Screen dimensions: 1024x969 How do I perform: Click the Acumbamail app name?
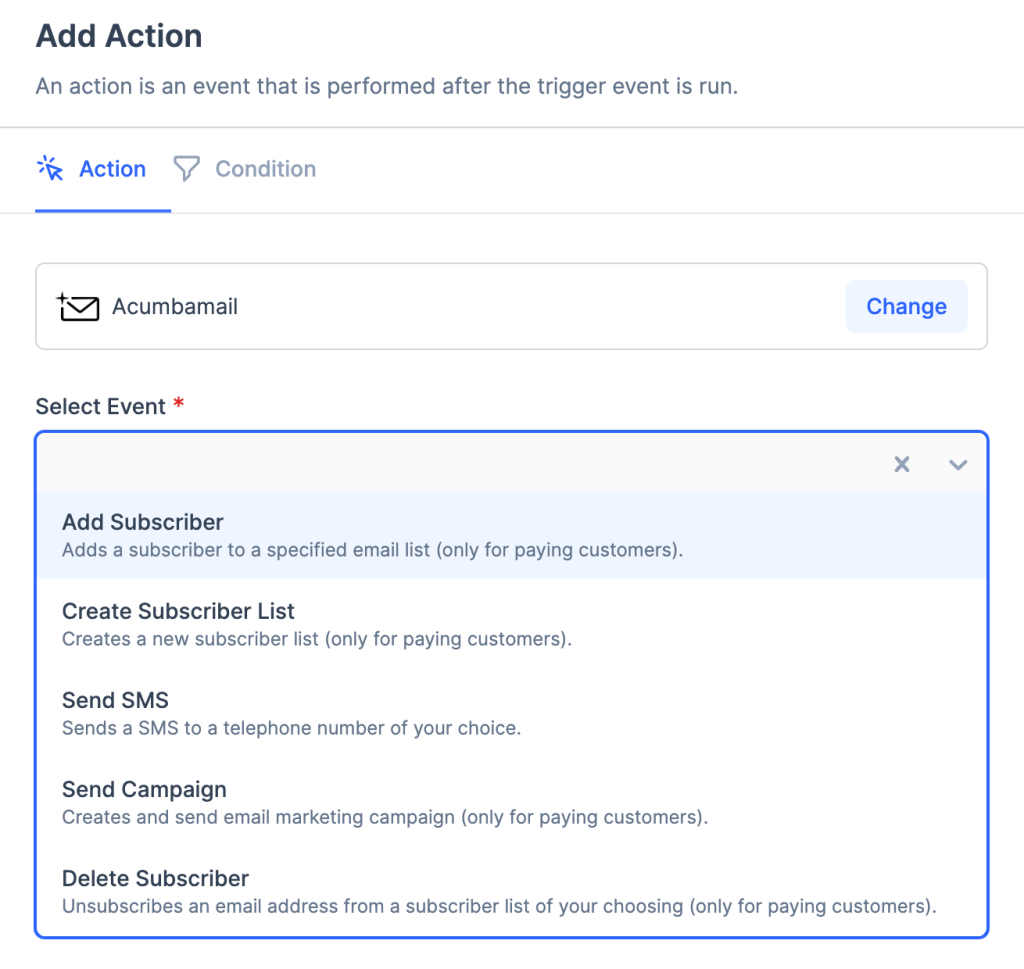tap(175, 307)
